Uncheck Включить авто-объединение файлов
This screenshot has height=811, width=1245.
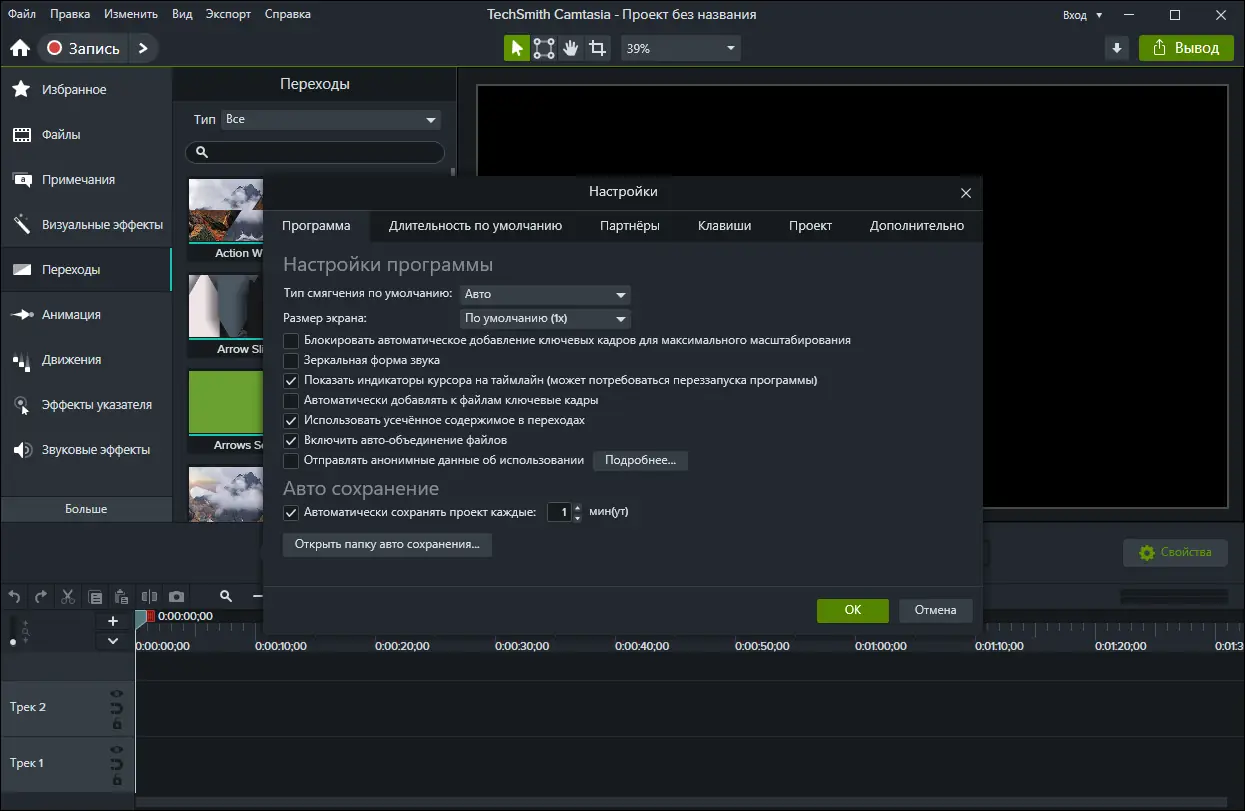(291, 440)
